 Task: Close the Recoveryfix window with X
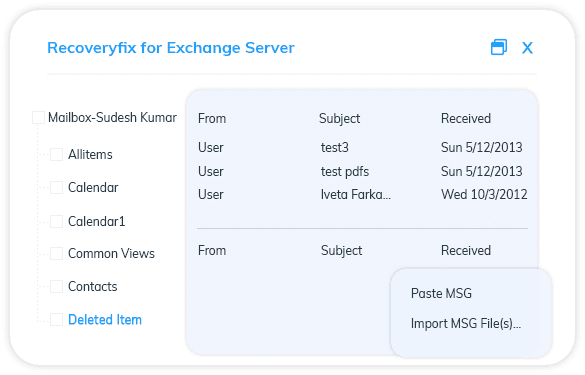(527, 48)
